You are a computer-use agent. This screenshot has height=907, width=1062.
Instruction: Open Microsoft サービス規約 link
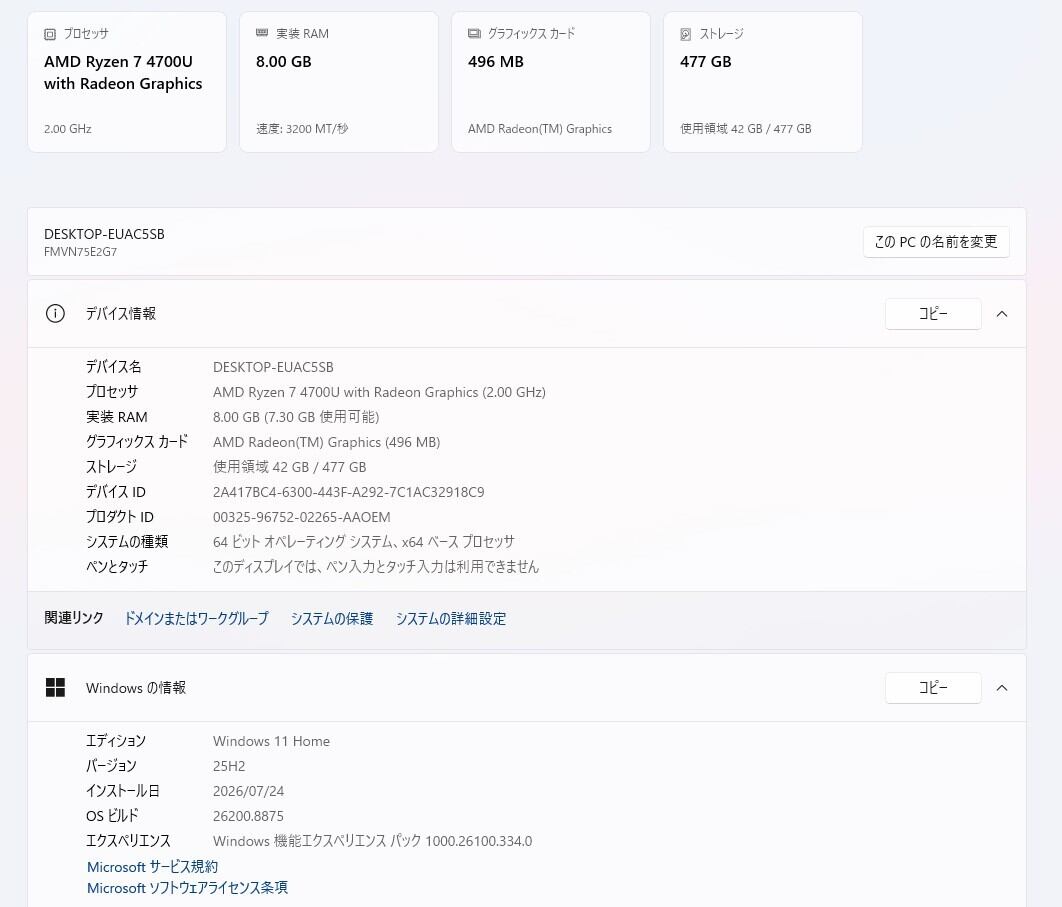tap(152, 867)
